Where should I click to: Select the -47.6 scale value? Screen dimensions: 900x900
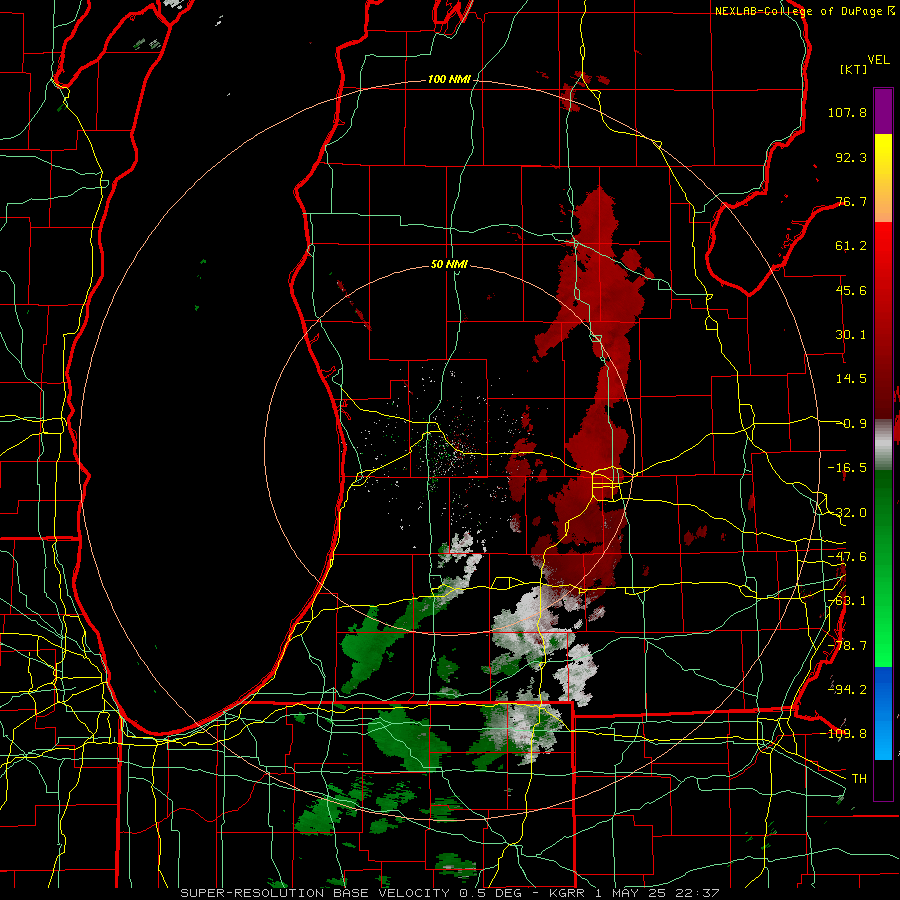pyautogui.click(x=847, y=557)
